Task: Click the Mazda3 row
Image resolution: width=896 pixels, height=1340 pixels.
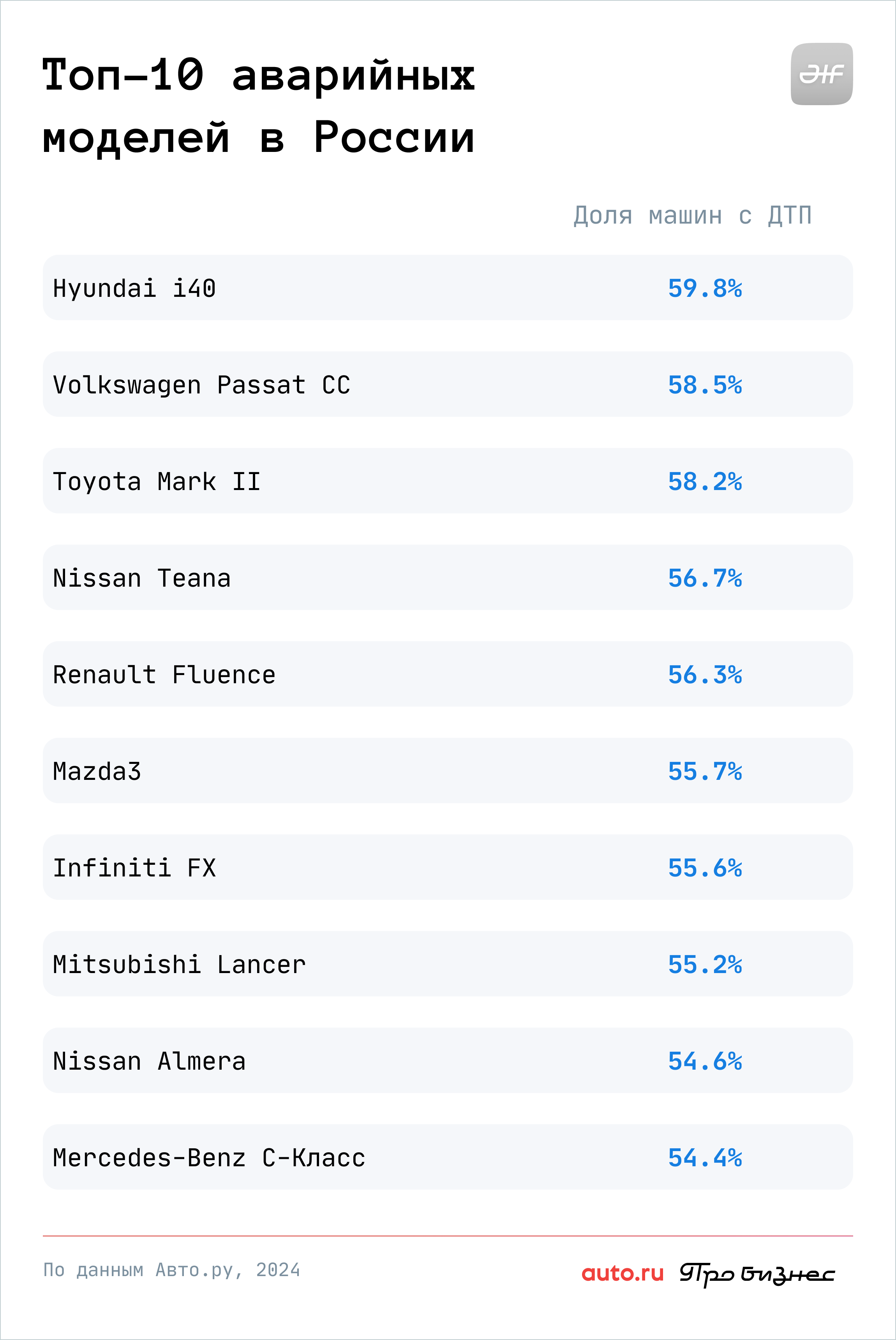Action: click(448, 770)
